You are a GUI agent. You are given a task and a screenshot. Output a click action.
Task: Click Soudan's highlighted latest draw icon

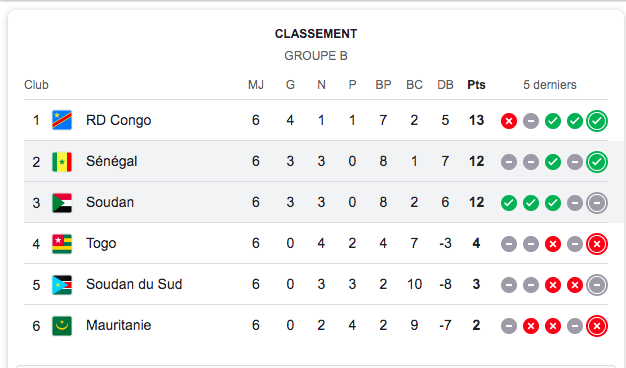[x=597, y=203]
